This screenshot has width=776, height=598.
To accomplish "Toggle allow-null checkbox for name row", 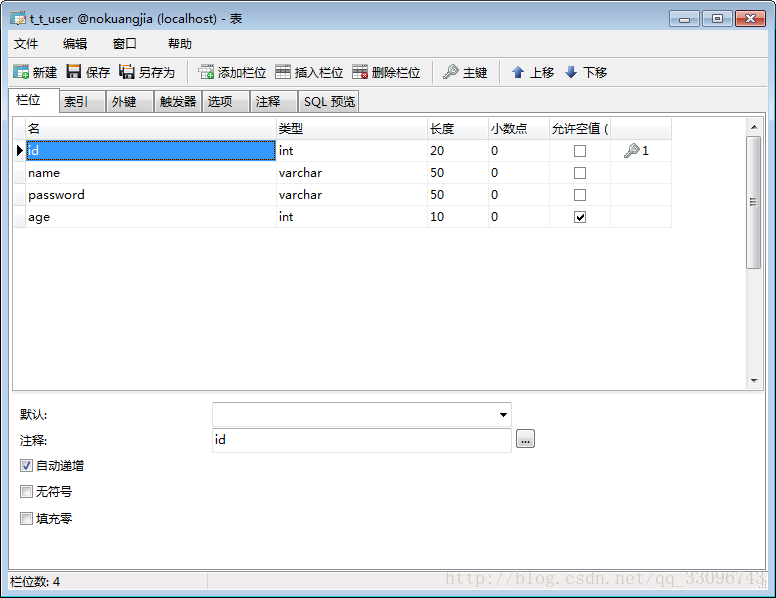I will coord(580,173).
